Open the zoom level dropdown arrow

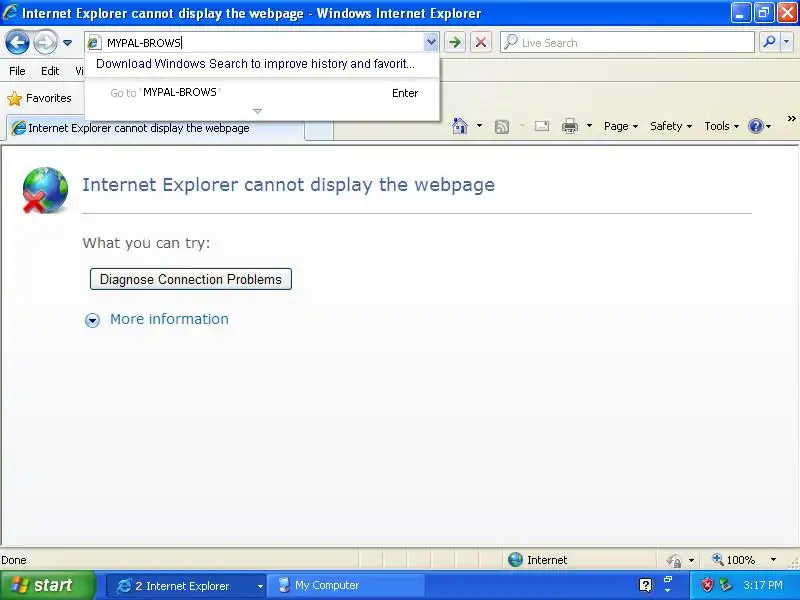tap(773, 560)
